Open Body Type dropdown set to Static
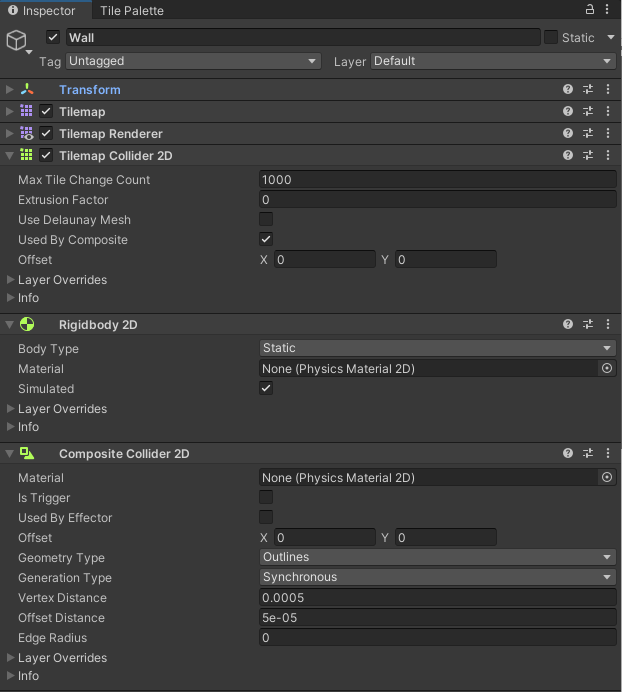Viewport: 622px width, 692px height. [437, 348]
